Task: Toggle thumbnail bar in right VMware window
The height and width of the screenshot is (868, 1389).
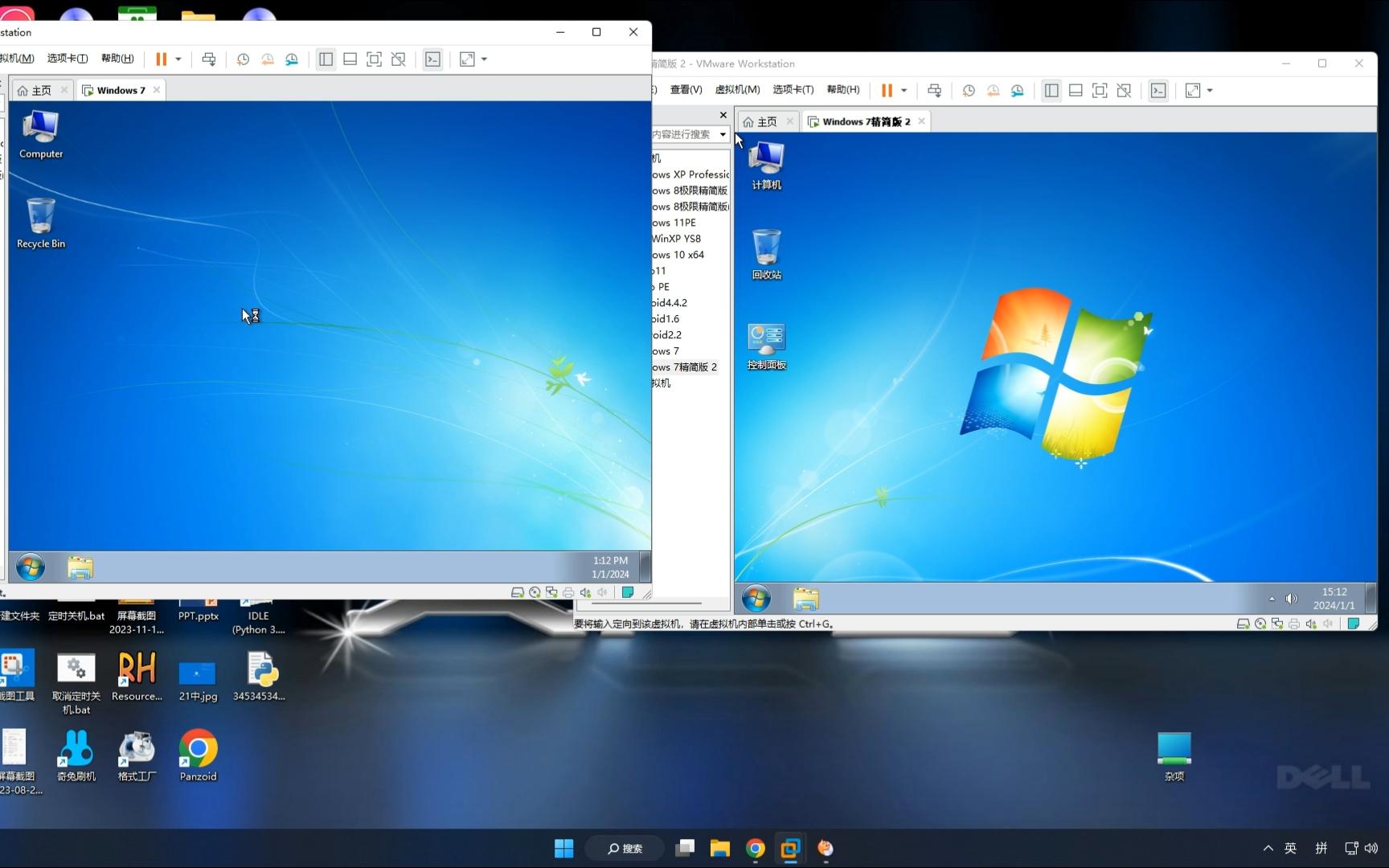Action: pyautogui.click(x=1076, y=90)
